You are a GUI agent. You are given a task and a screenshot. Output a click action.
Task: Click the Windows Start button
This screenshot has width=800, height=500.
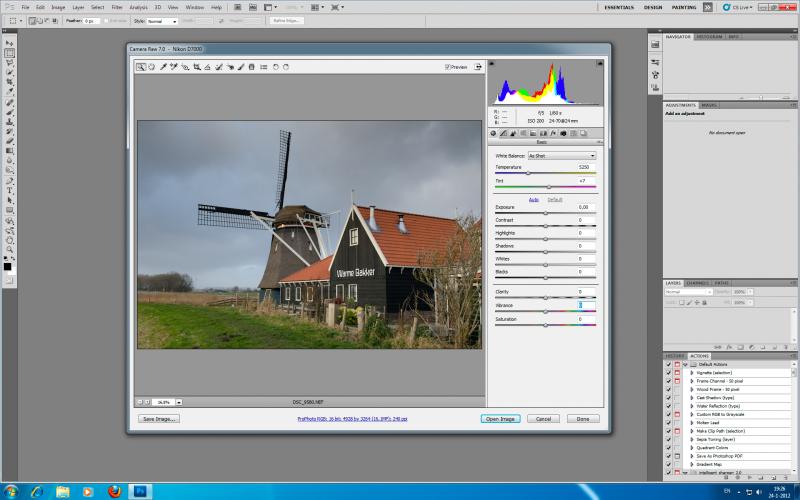click(10, 491)
